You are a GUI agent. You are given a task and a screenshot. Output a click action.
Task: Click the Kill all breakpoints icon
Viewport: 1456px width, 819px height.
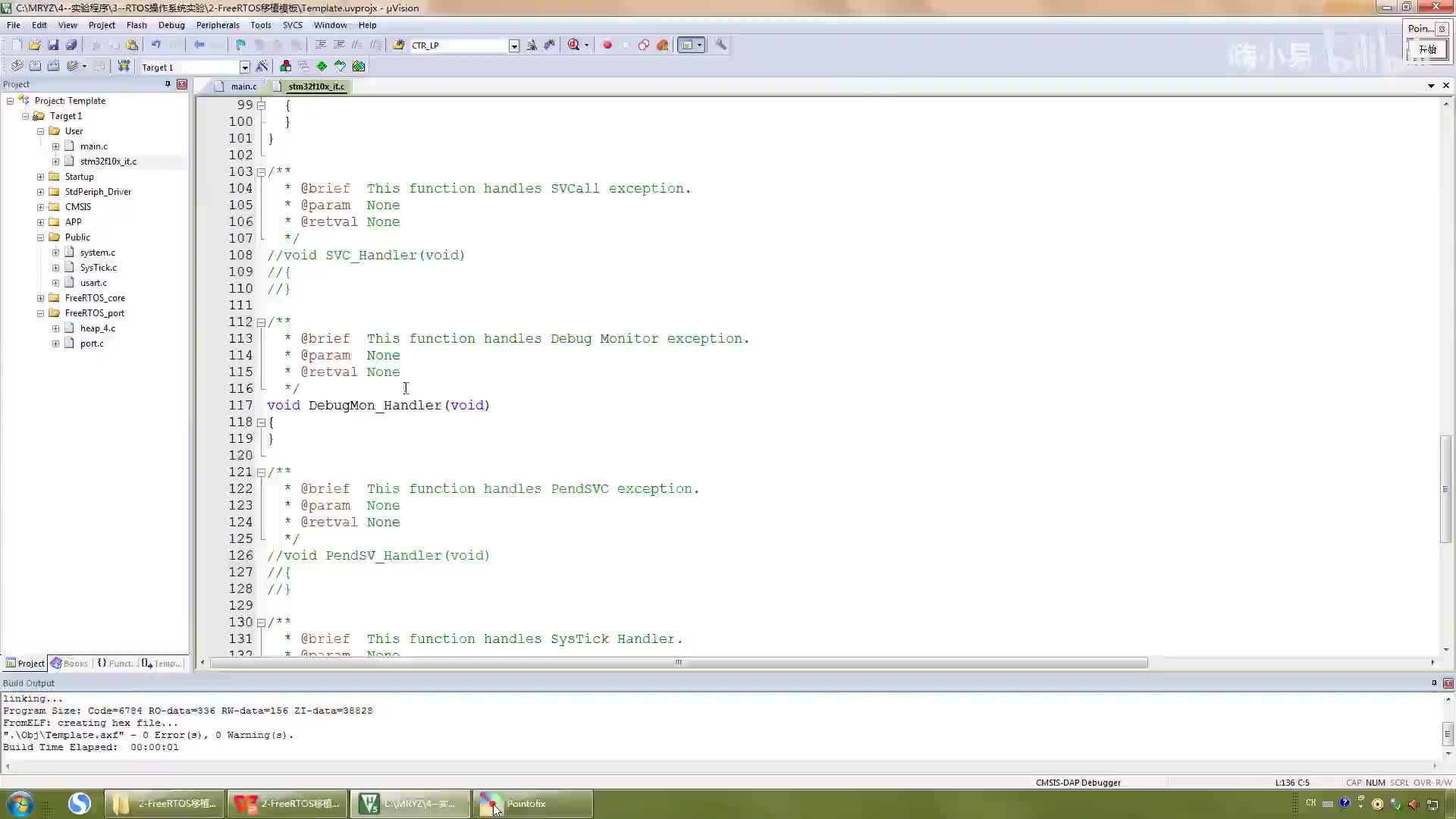click(662, 45)
